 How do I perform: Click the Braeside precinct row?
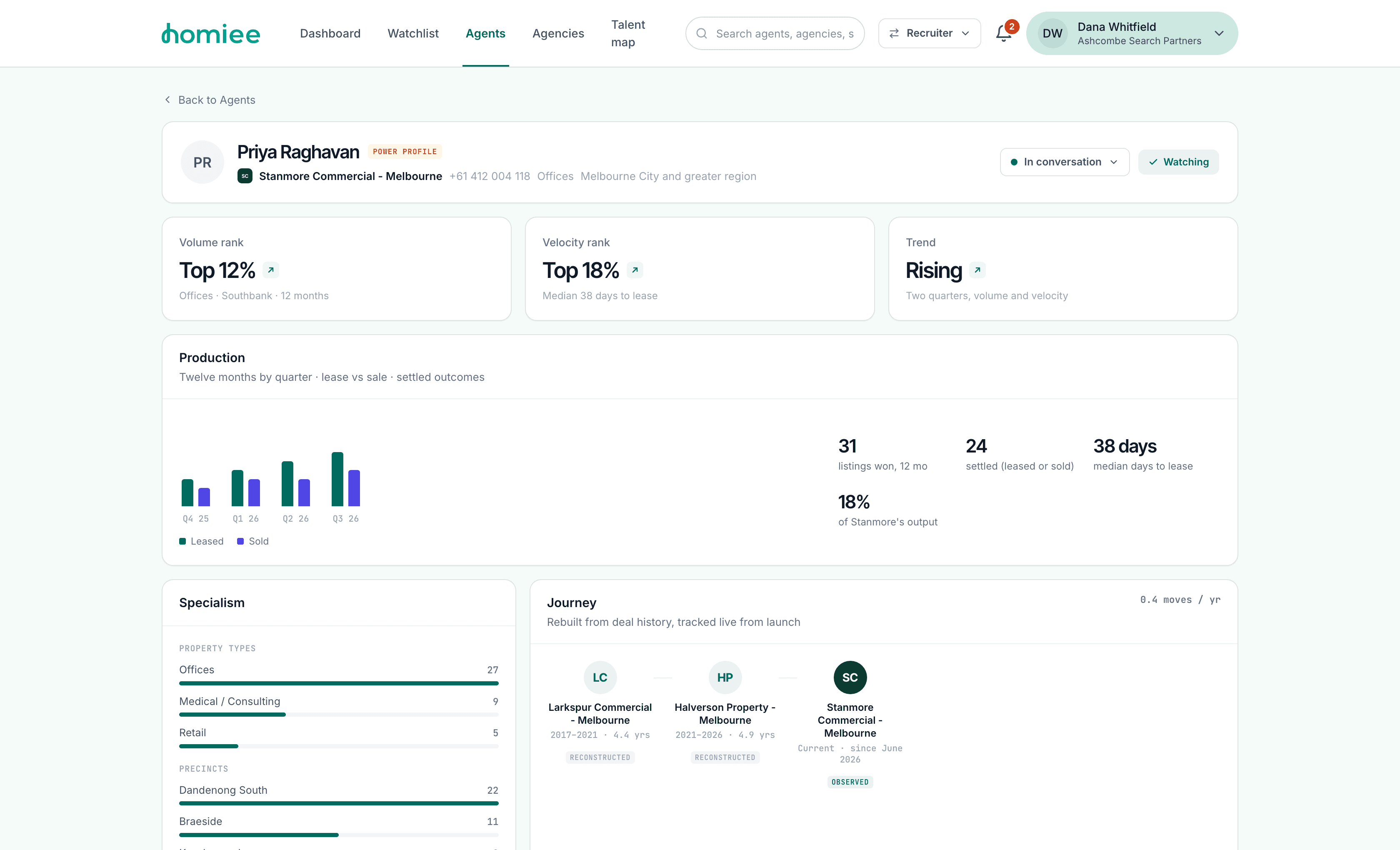click(339, 826)
